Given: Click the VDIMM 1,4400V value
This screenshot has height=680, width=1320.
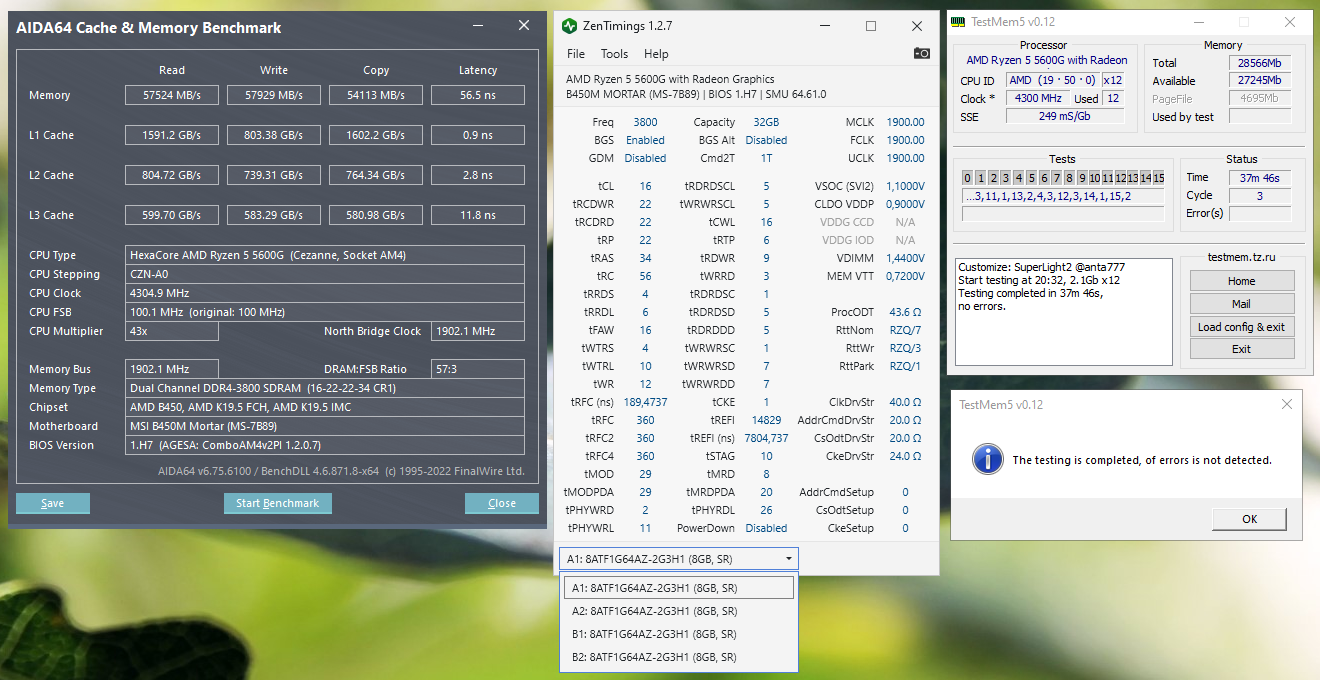Looking at the screenshot, I should point(905,258).
